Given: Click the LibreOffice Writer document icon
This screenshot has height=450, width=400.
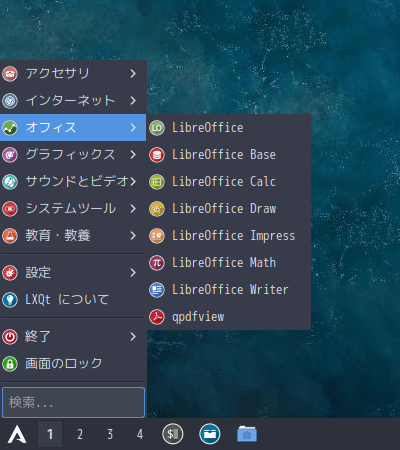Looking at the screenshot, I should [x=157, y=290].
